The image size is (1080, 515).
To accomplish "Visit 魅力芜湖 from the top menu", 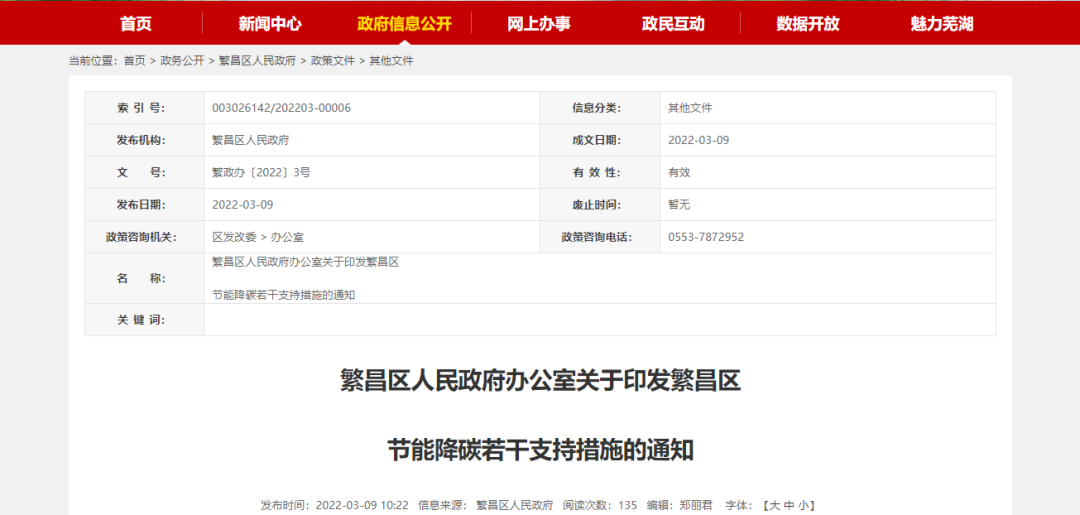I will click(942, 24).
